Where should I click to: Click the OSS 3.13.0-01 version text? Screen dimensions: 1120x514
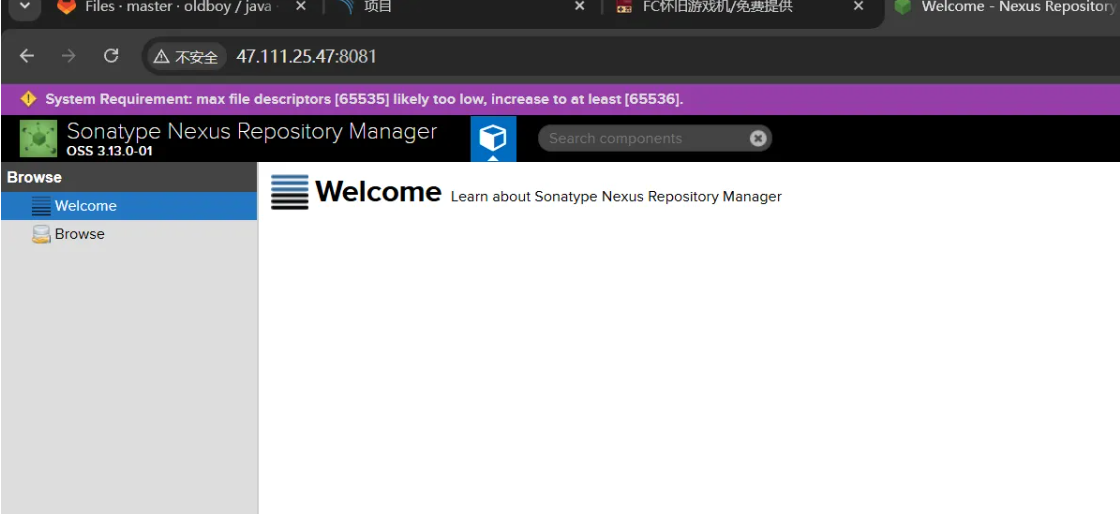(109, 151)
